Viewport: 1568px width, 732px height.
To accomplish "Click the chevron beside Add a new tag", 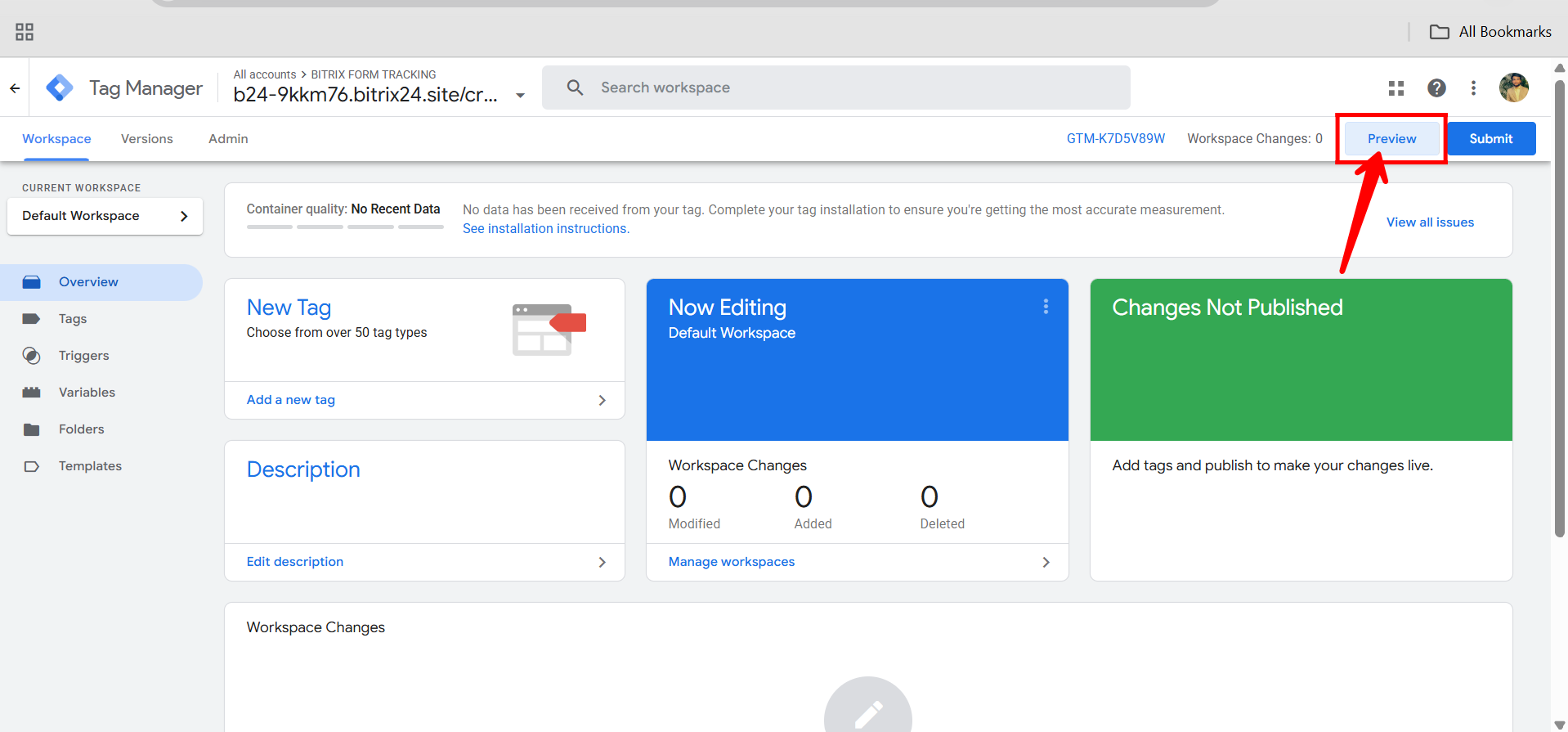I will (x=603, y=400).
